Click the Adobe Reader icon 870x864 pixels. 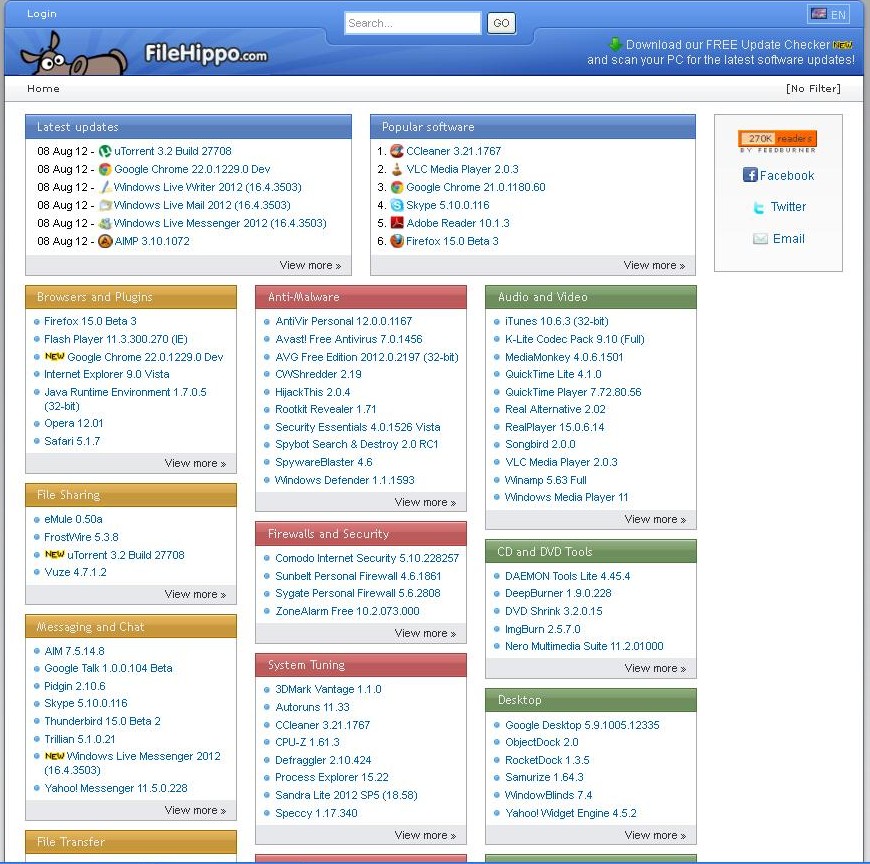(x=397, y=223)
